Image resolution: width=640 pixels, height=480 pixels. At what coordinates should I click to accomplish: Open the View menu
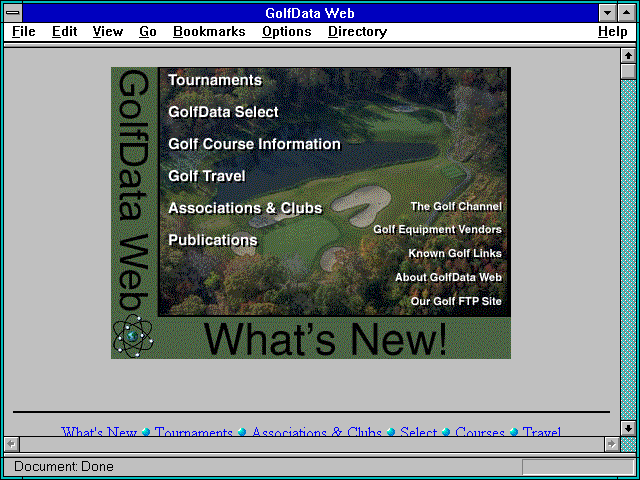point(108,32)
